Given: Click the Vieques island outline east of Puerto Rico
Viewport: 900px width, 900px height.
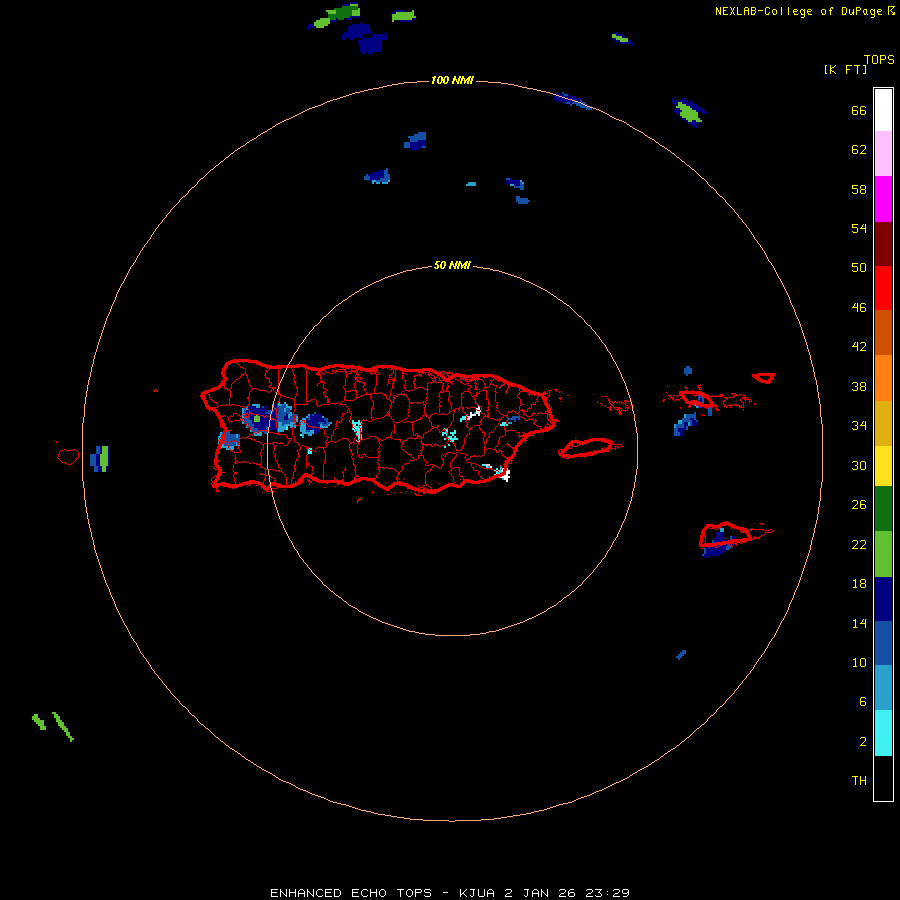Looking at the screenshot, I should 589,447.
